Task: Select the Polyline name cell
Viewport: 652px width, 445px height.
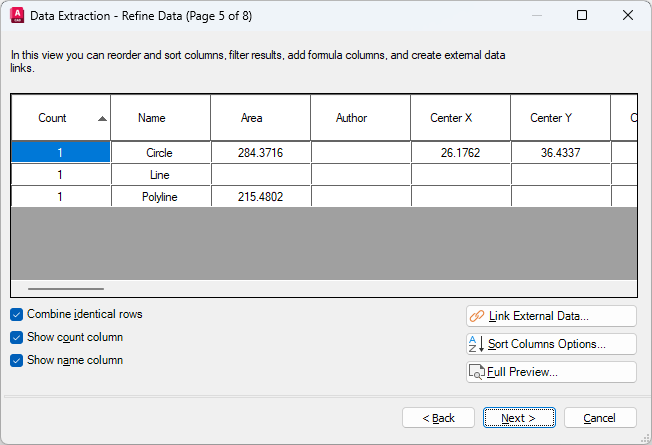Action: click(160, 197)
